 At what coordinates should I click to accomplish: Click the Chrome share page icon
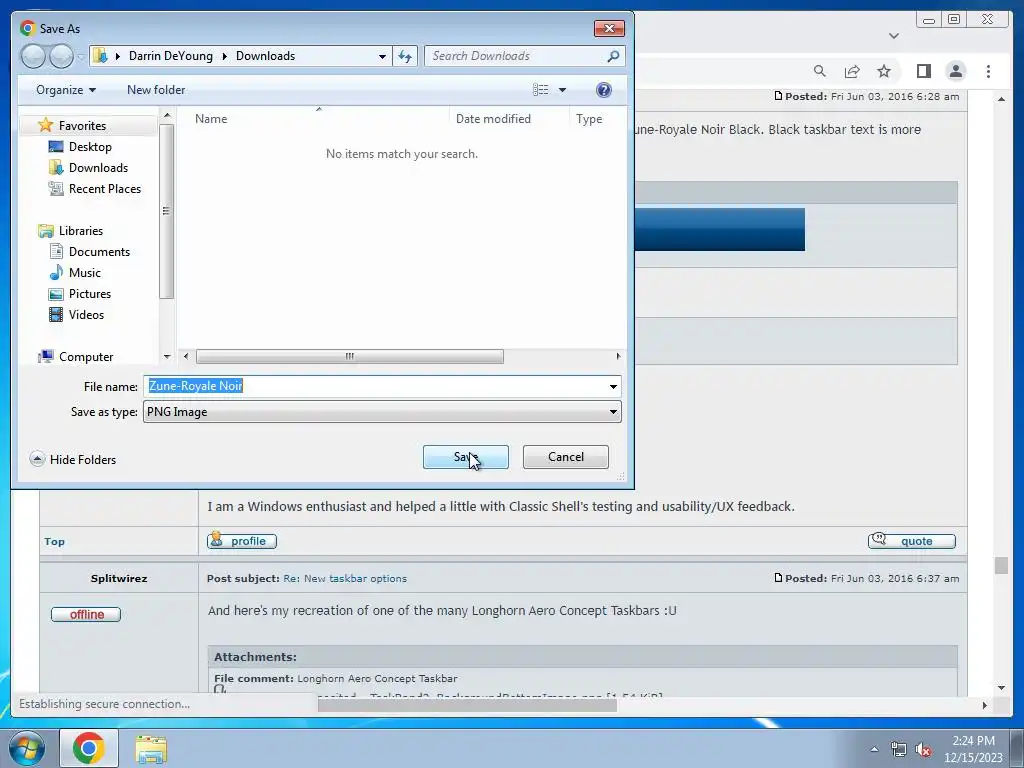click(852, 71)
